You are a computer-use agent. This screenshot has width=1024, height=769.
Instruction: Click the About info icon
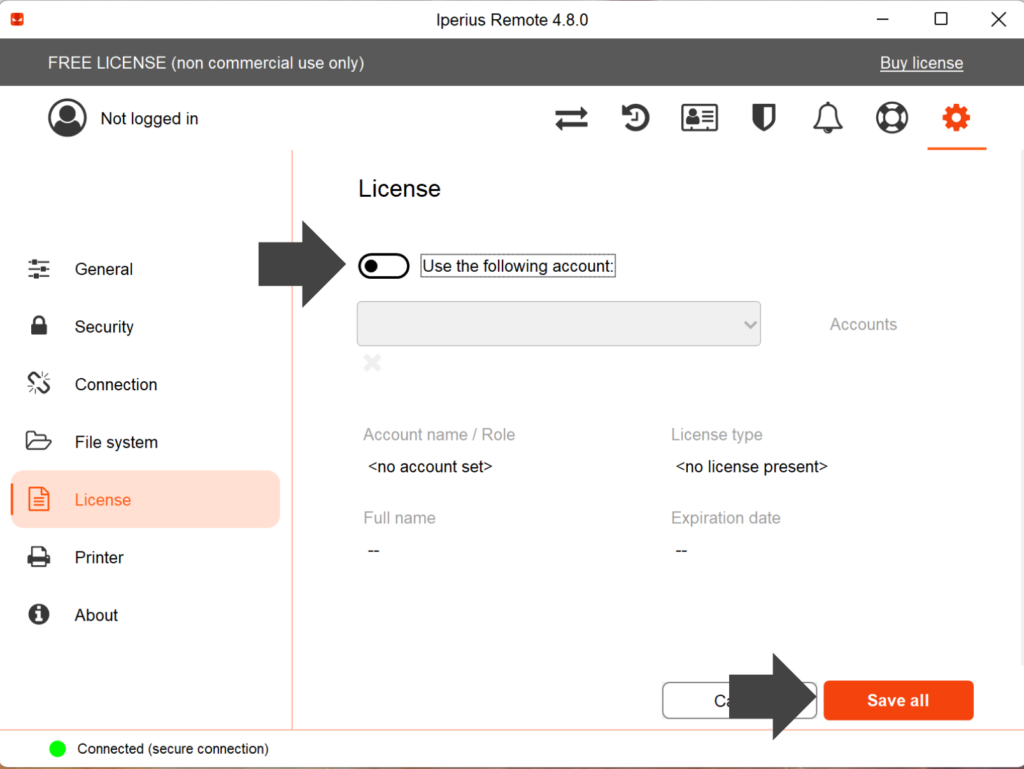[x=39, y=614]
